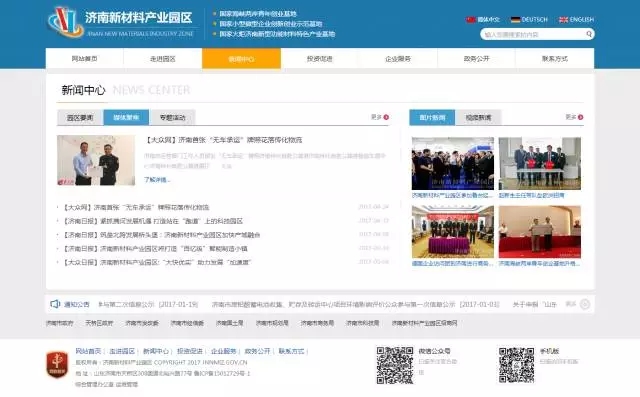Click the site logo in the header
The height and width of the screenshot is (397, 640).
65,22
